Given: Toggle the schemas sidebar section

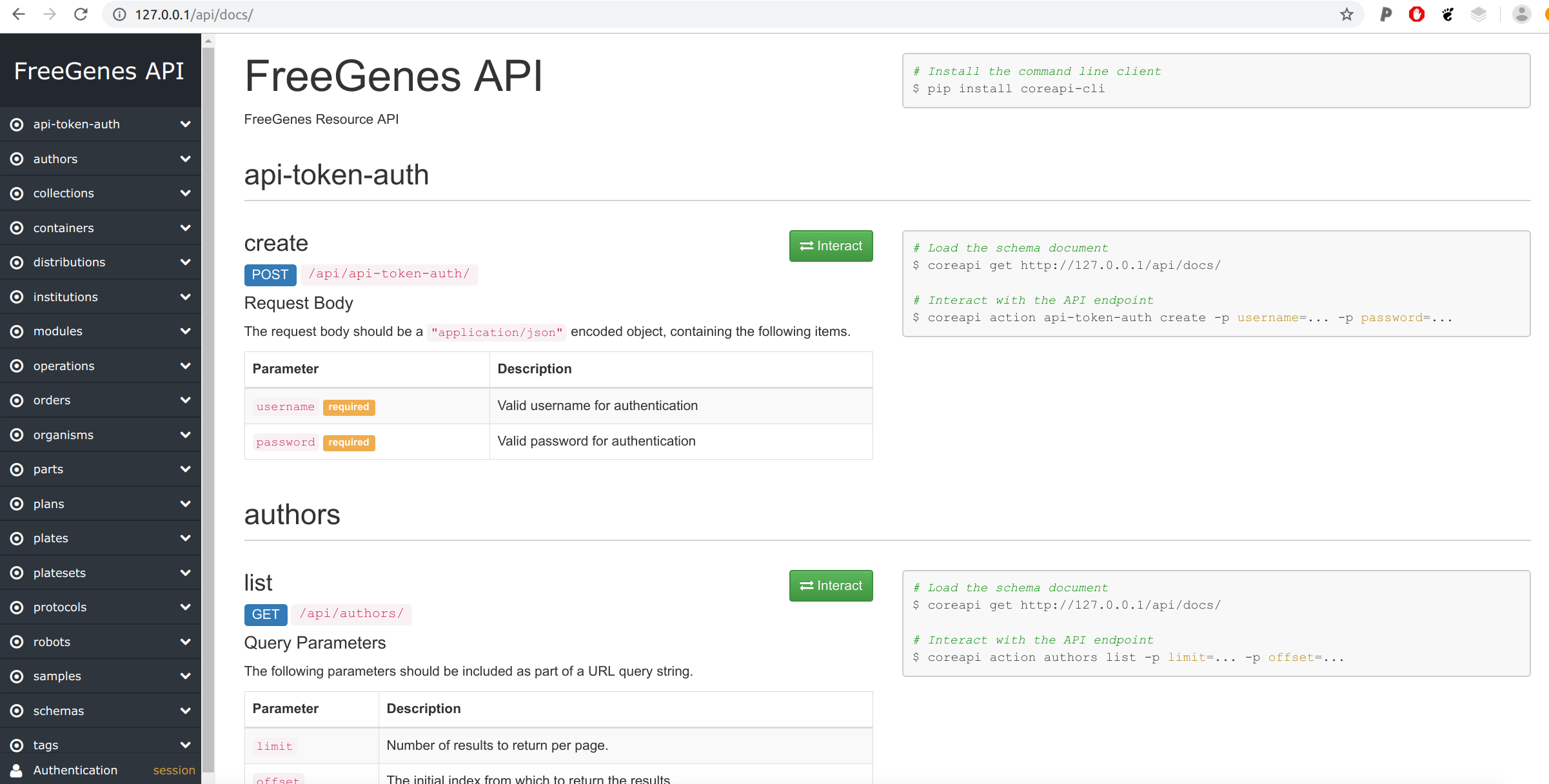Looking at the screenshot, I should point(100,710).
